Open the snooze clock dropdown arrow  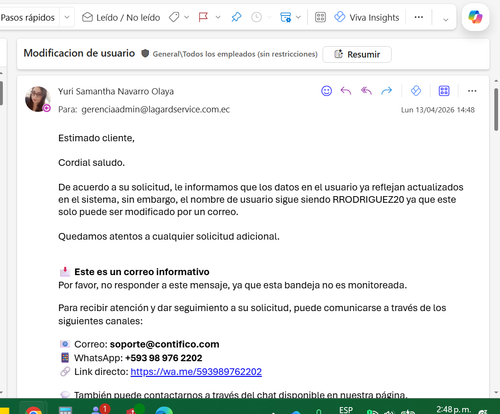269,17
